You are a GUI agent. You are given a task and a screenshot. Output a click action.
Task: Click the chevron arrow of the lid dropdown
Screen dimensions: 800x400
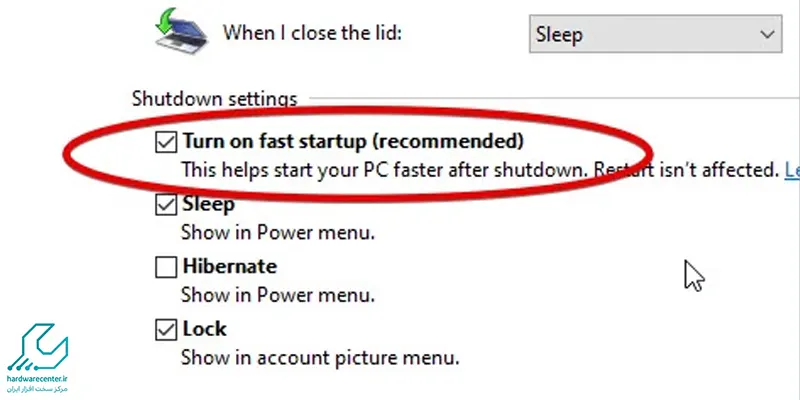pos(767,35)
